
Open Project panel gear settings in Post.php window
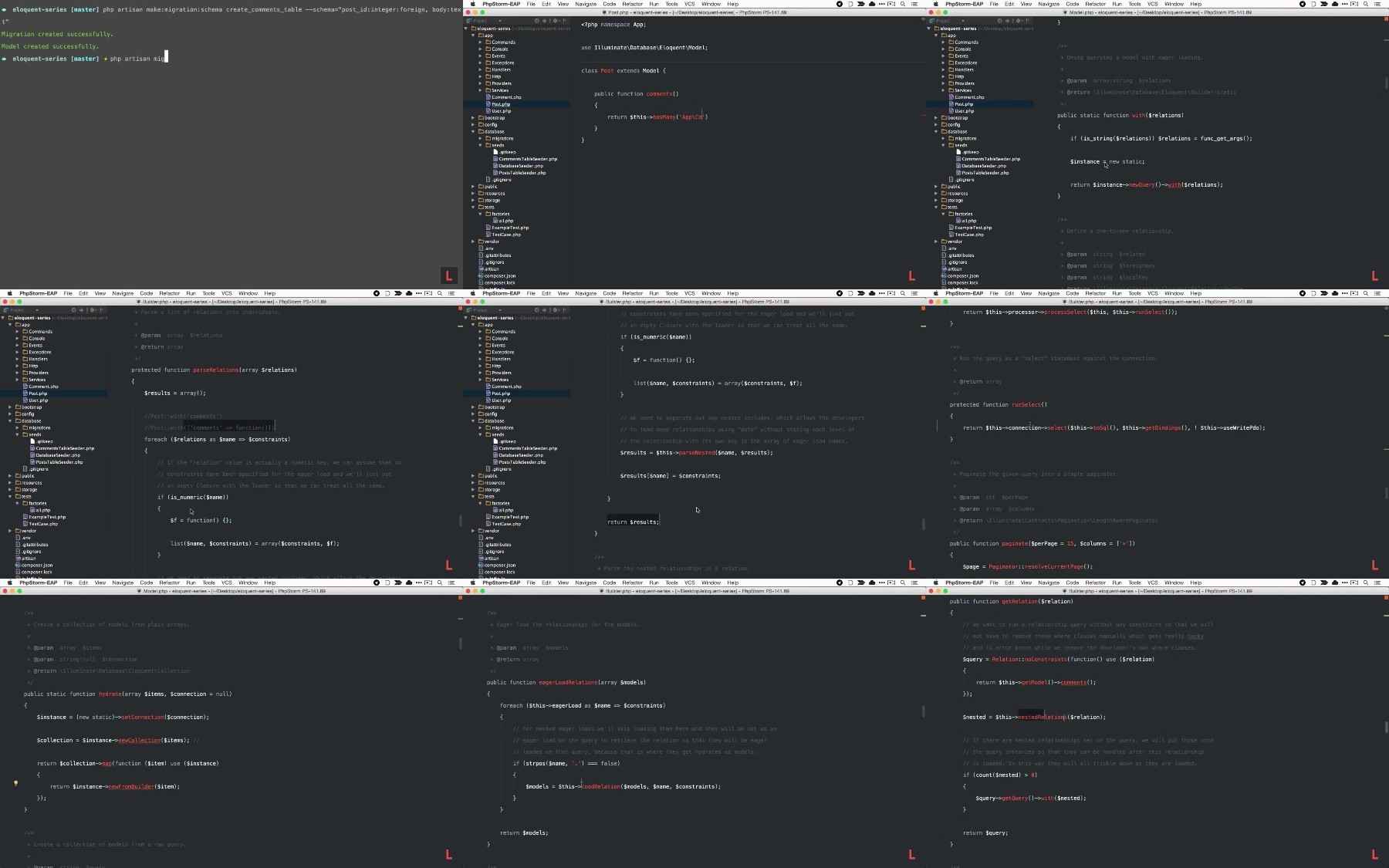point(556,21)
